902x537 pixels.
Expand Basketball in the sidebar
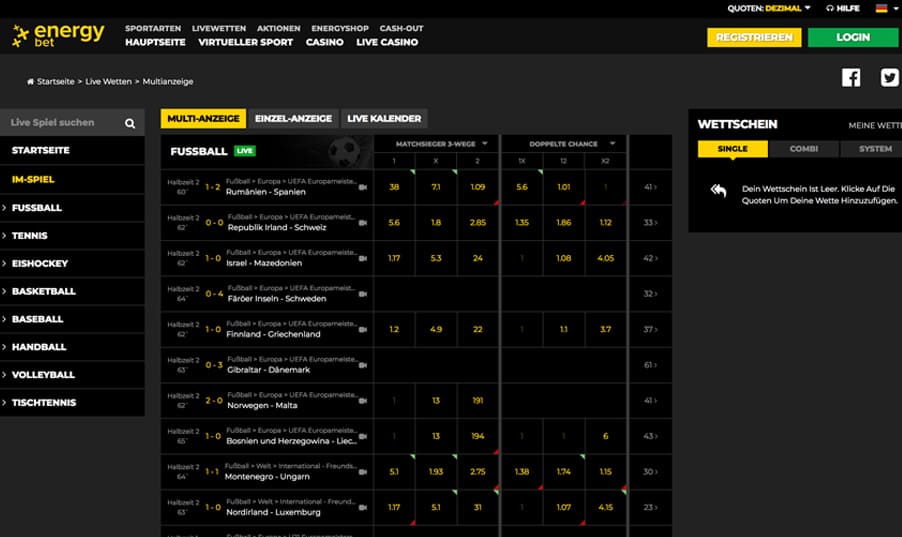tap(72, 291)
